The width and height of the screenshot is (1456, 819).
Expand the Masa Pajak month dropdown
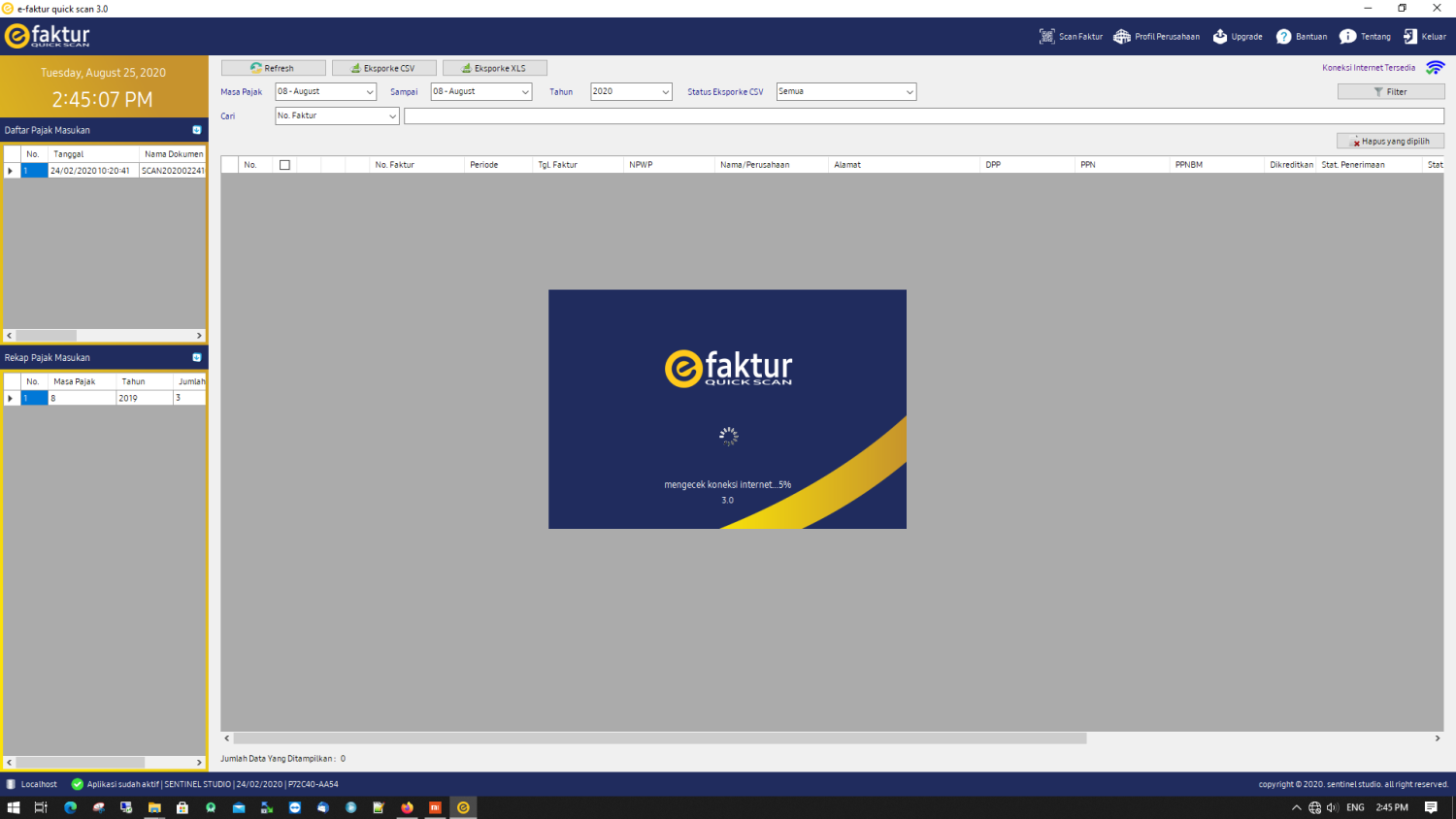[370, 92]
